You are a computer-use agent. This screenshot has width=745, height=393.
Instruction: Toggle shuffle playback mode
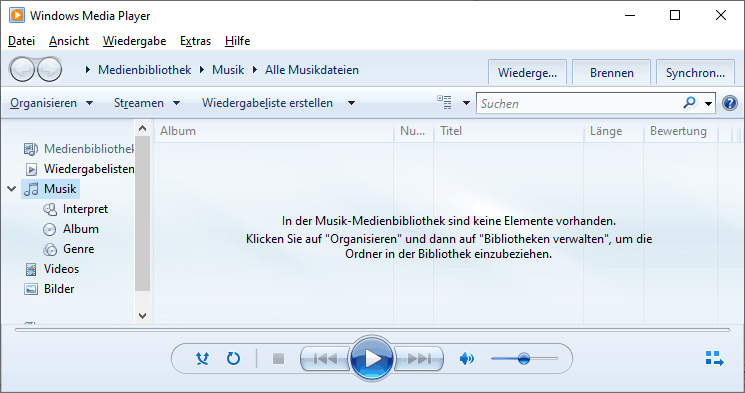(202, 358)
